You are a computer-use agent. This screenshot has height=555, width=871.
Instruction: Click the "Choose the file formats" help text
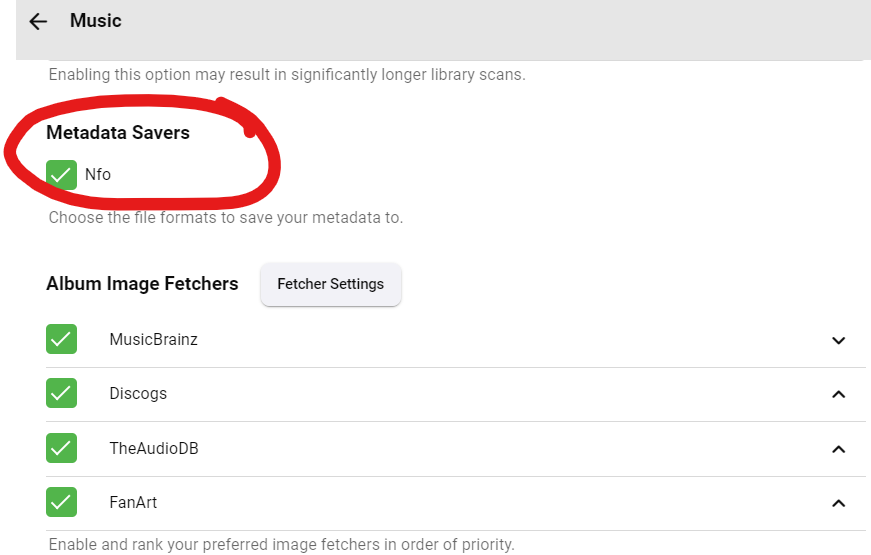point(225,217)
